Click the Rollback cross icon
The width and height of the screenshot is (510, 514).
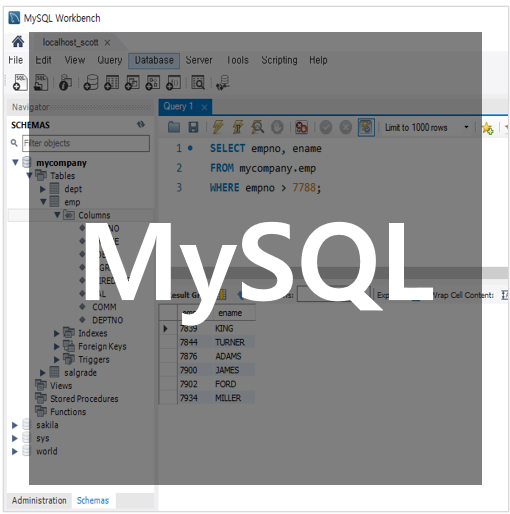(346, 127)
